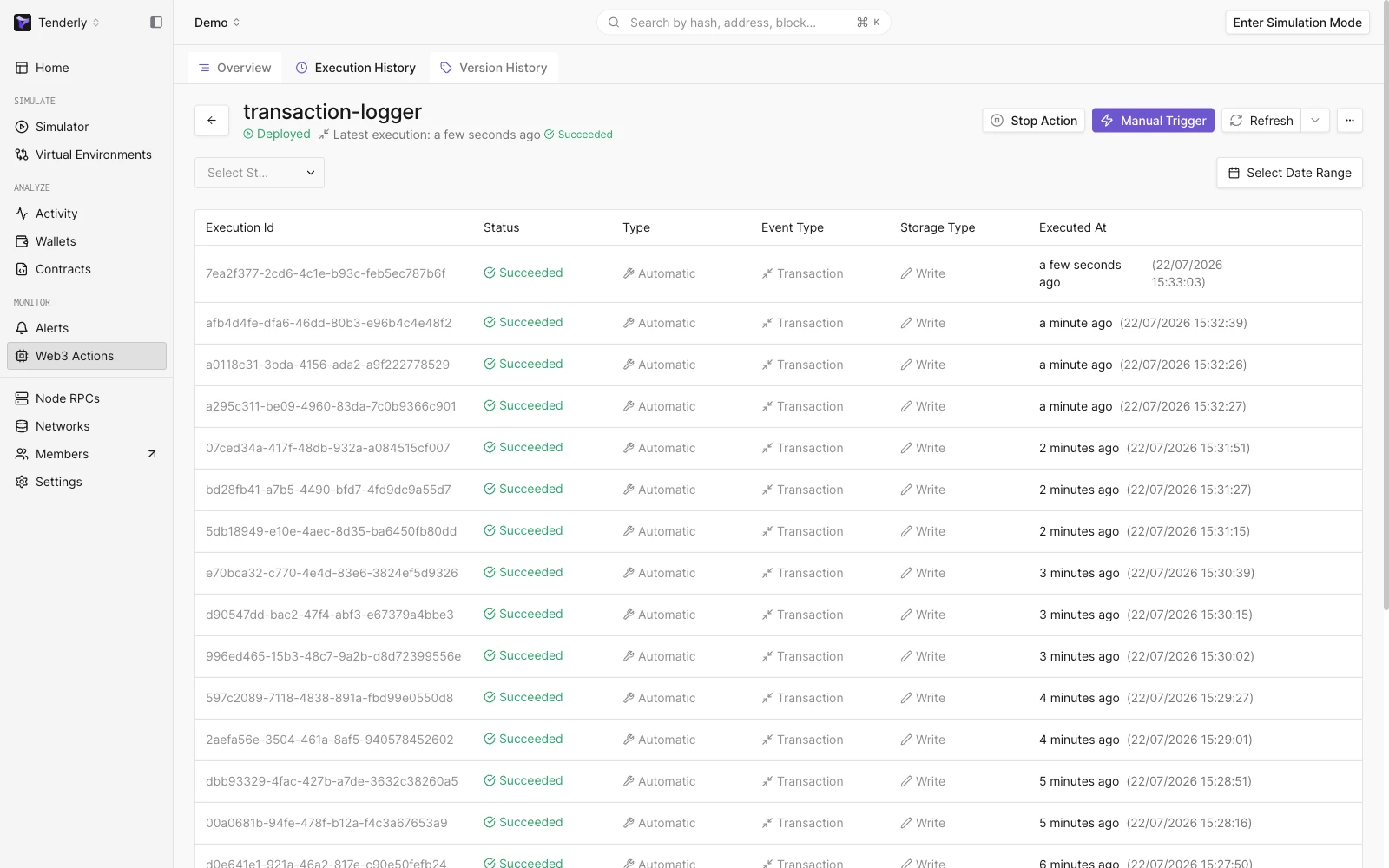Switch to the Overview tab
This screenshot has height=868, width=1389.
(235, 68)
